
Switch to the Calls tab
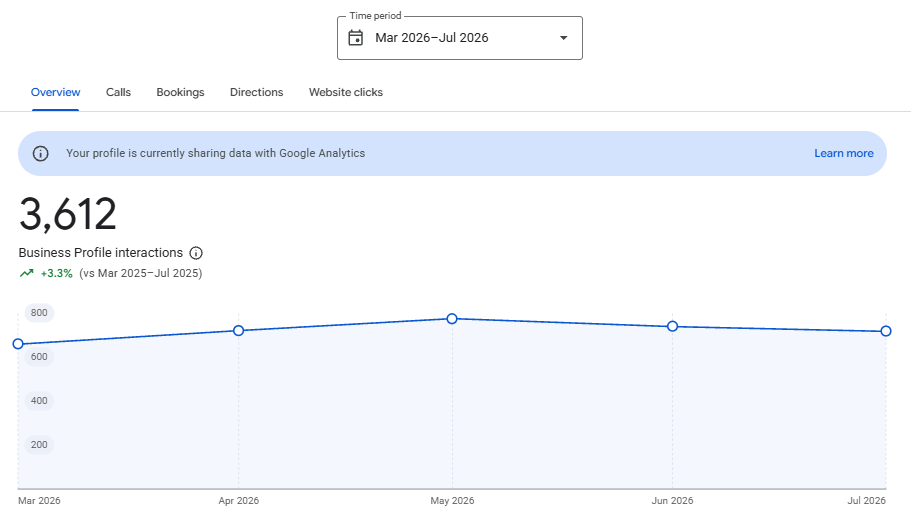coord(119,92)
